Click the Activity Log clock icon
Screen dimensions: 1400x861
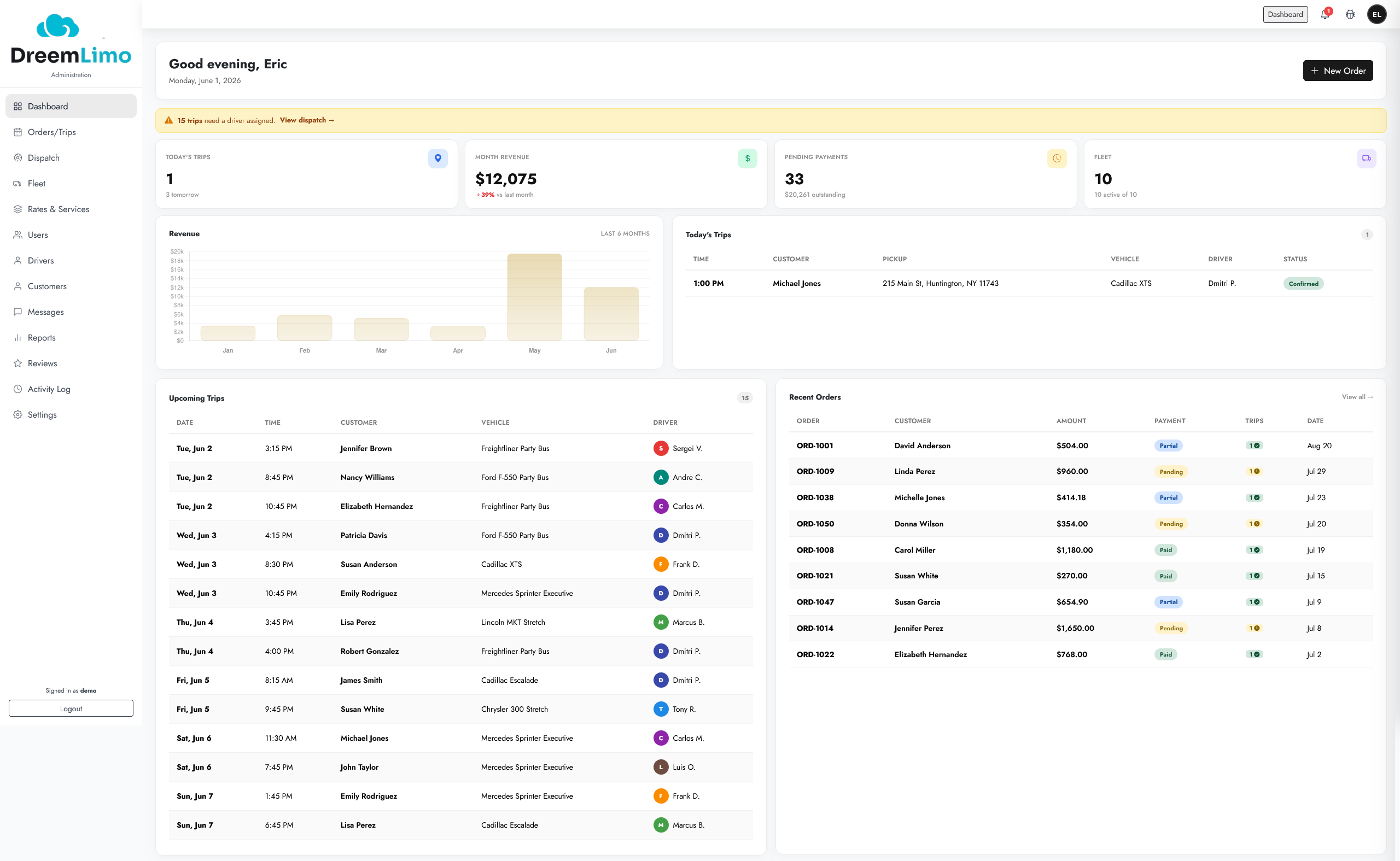[17, 389]
